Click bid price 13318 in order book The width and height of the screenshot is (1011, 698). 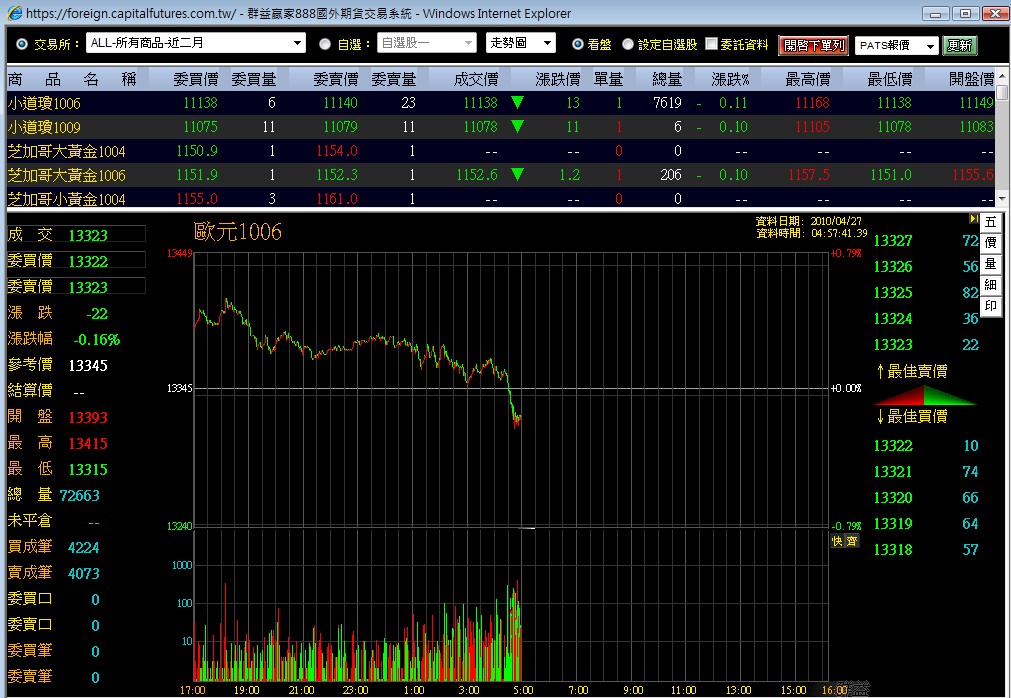893,550
